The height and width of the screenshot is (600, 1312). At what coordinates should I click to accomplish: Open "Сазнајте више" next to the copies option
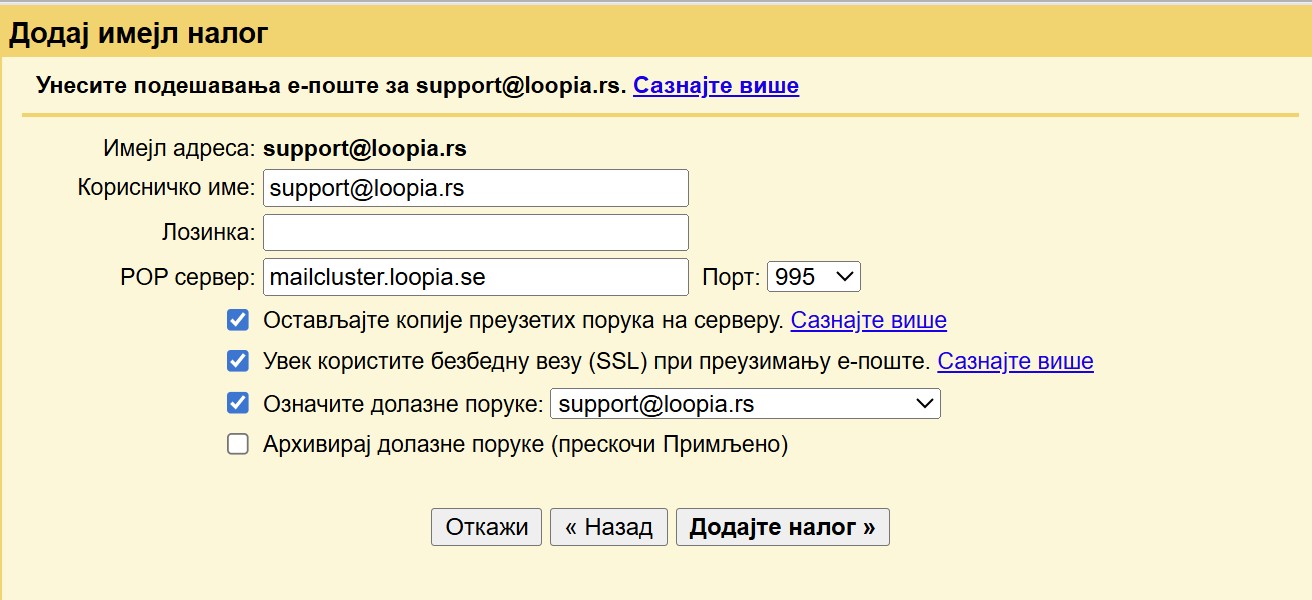(868, 319)
